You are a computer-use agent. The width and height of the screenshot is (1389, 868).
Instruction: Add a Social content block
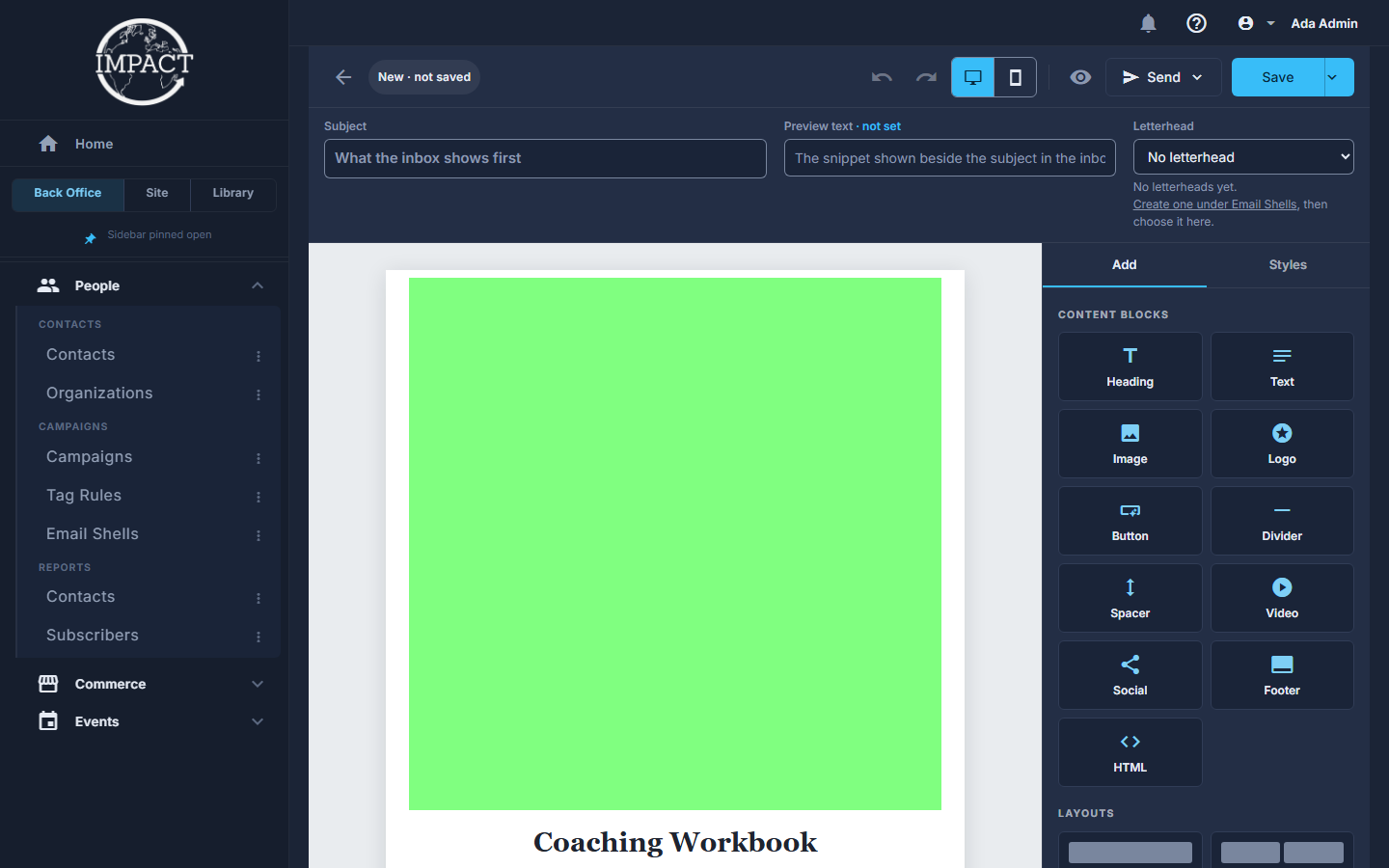[x=1130, y=675]
